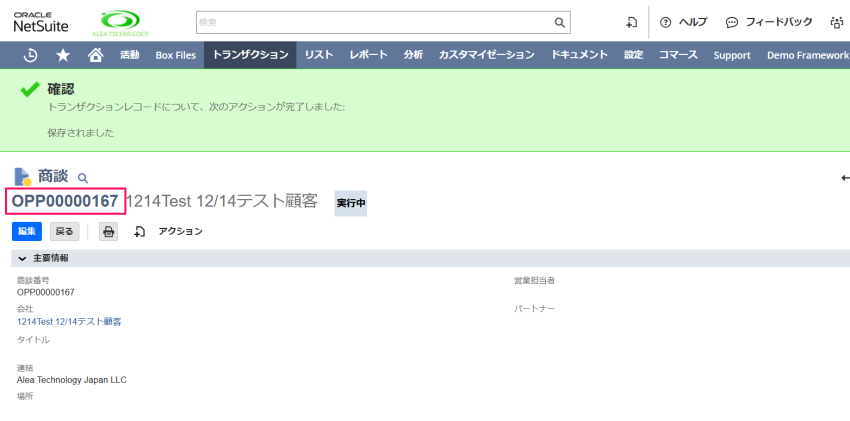
Task: Click the OPP00000167 heading text
Action: 65,201
